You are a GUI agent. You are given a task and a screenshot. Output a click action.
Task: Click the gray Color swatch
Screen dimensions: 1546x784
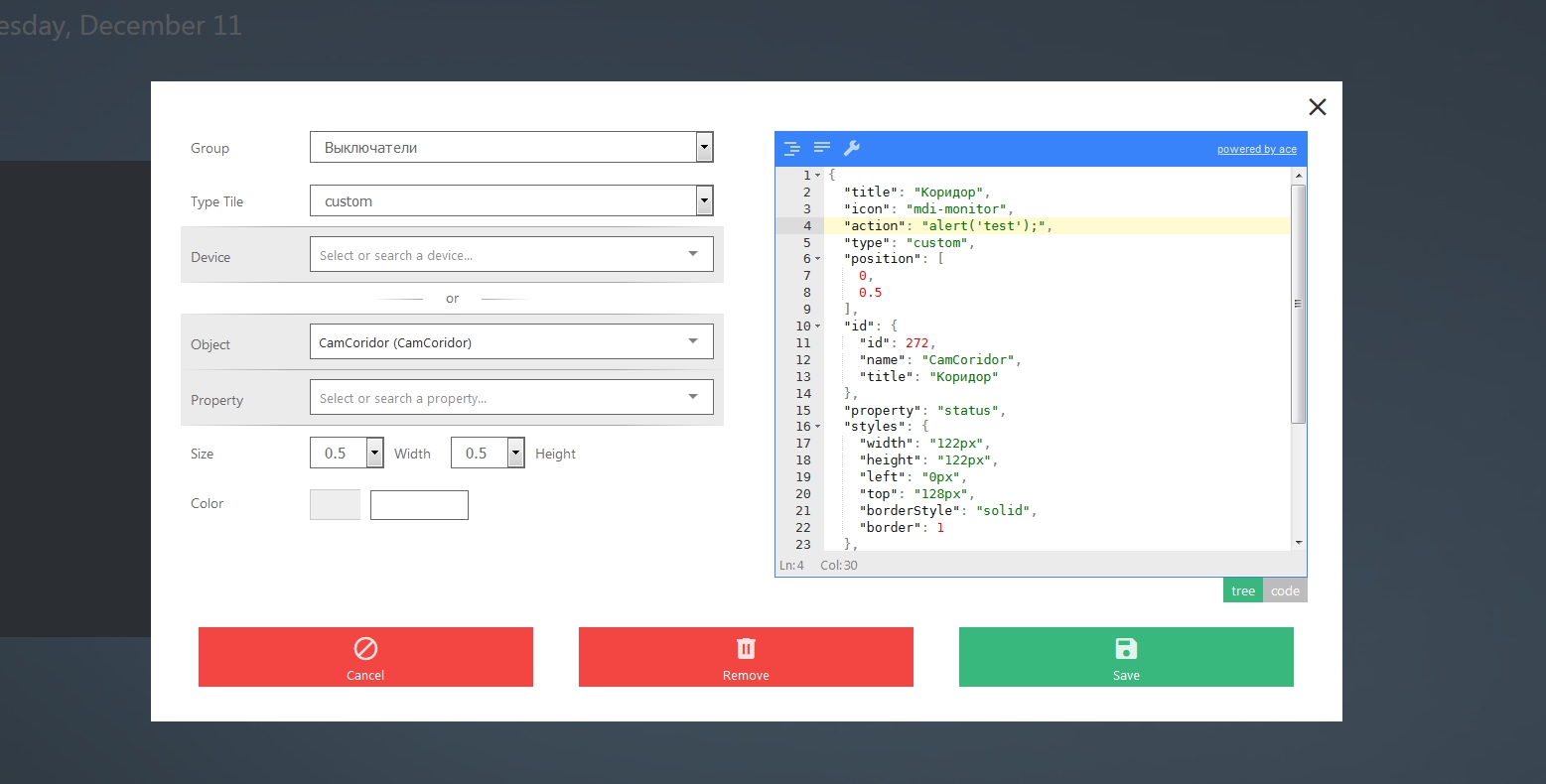[x=335, y=504]
